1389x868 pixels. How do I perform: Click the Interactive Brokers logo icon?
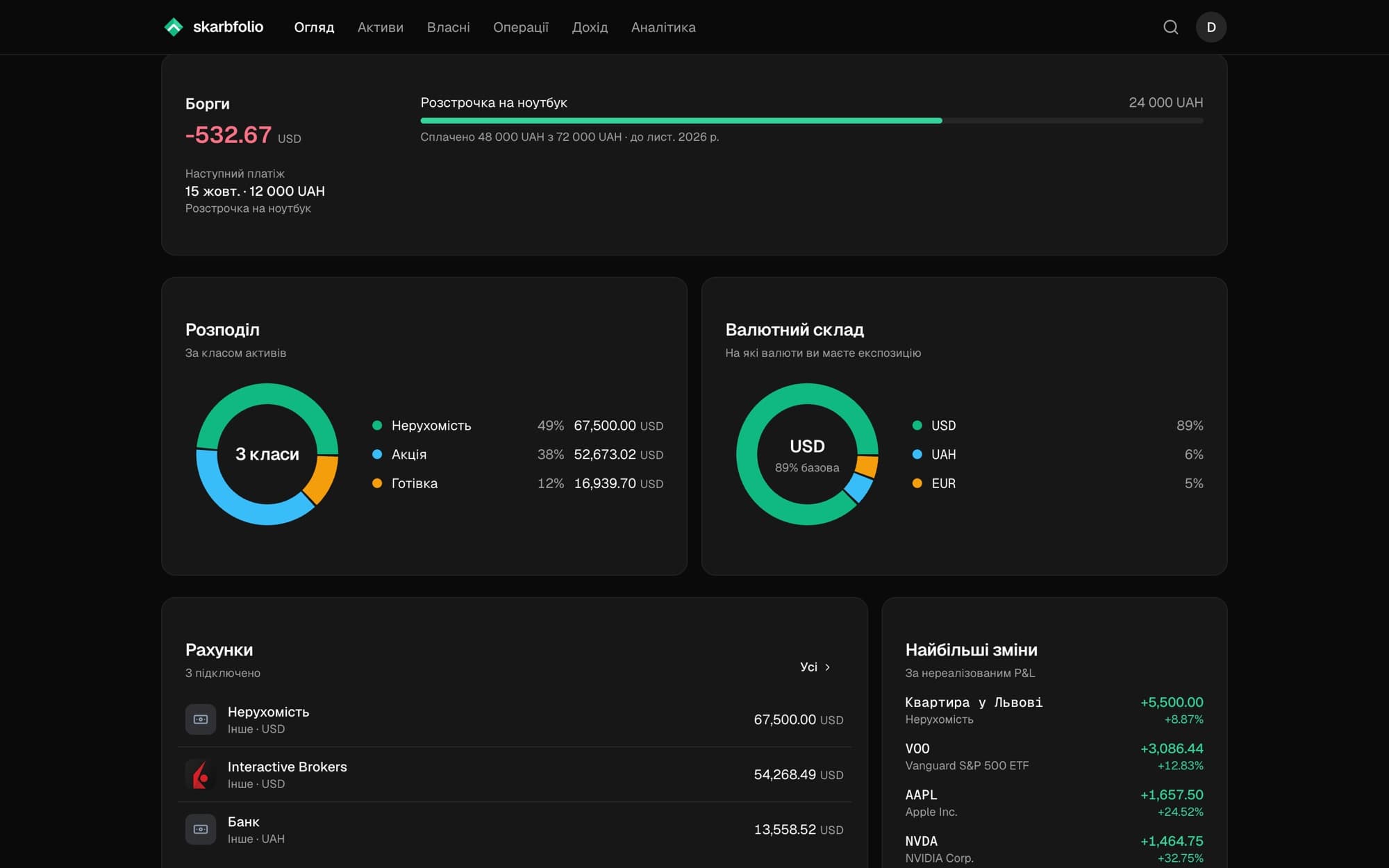click(201, 774)
